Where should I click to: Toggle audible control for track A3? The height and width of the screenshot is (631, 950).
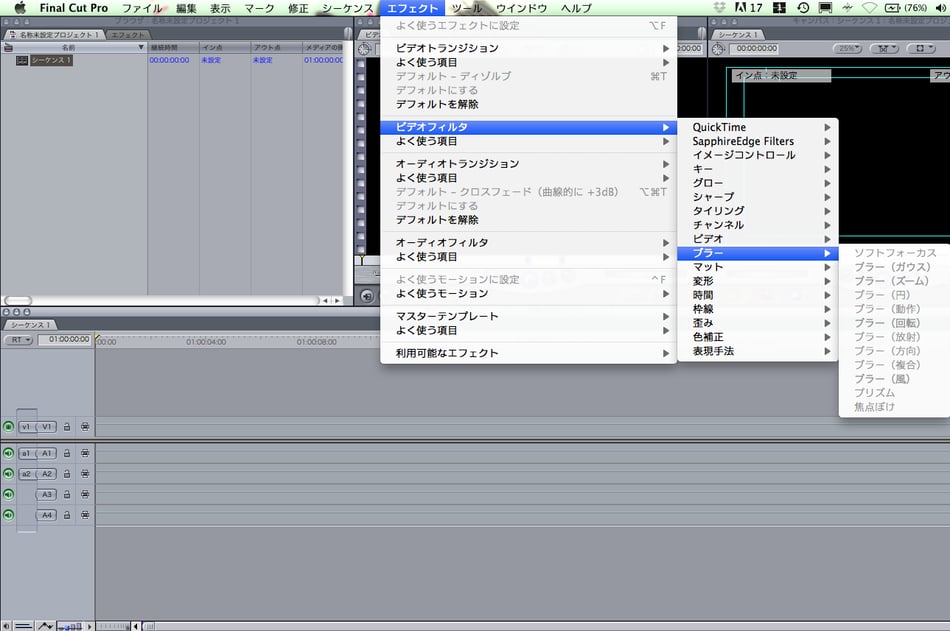pos(9,494)
